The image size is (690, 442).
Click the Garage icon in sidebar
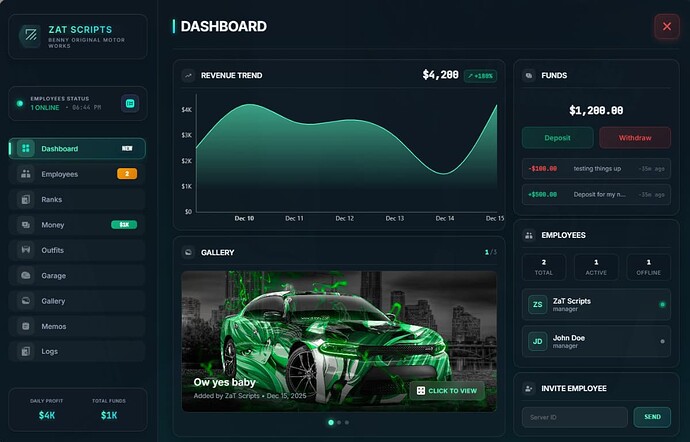coord(26,276)
